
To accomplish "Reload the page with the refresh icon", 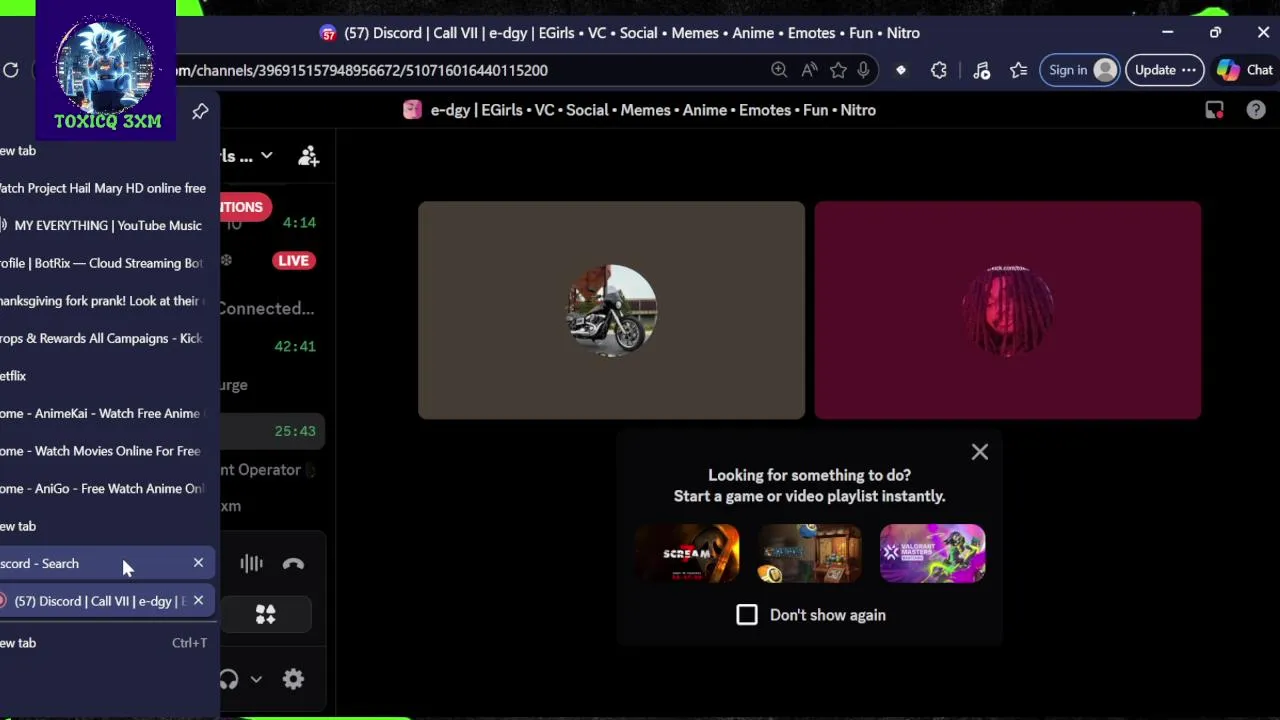I will [x=11, y=70].
